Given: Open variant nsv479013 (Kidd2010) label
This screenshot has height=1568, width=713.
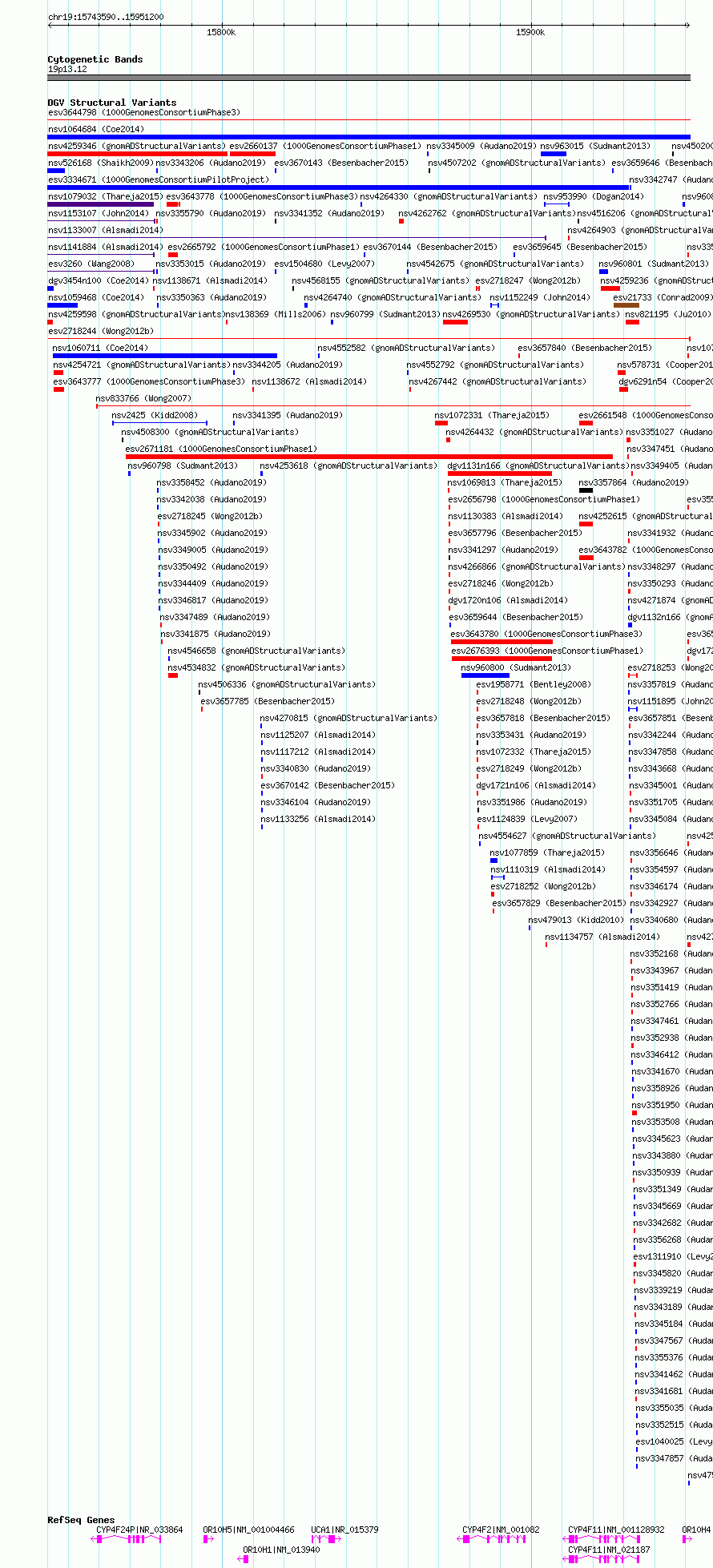Looking at the screenshot, I should tap(576, 920).
